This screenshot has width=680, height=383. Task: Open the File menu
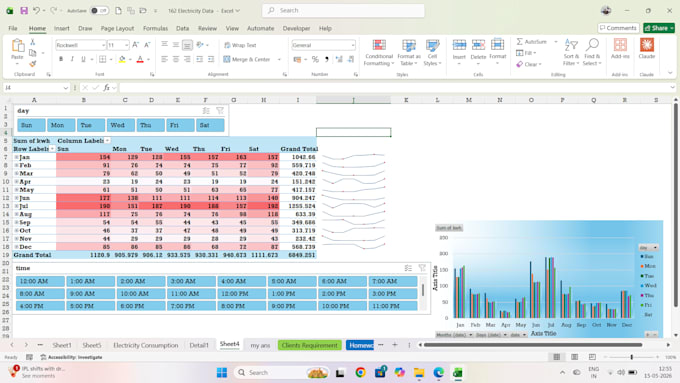[x=13, y=28]
